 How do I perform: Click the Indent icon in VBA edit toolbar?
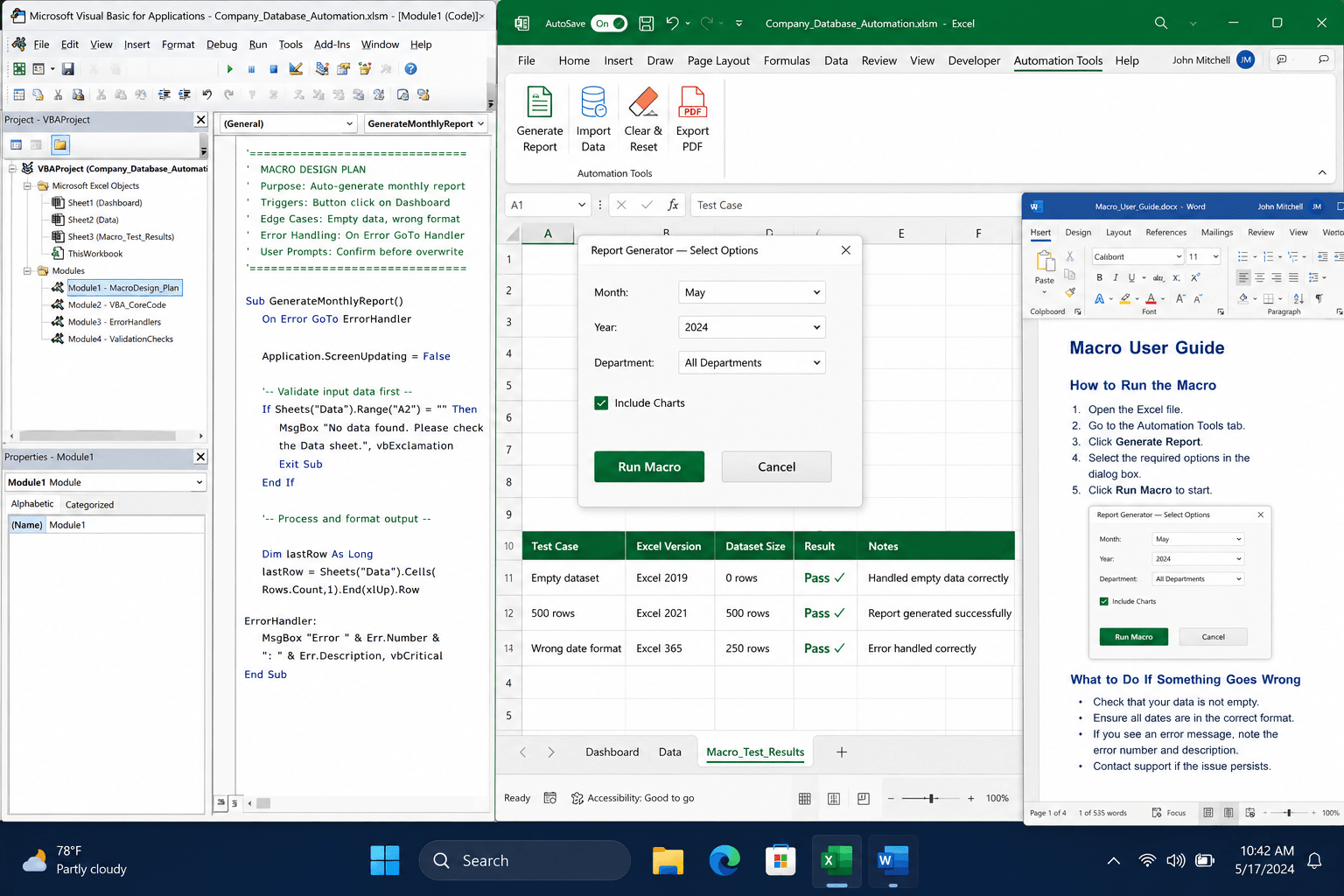(164, 94)
